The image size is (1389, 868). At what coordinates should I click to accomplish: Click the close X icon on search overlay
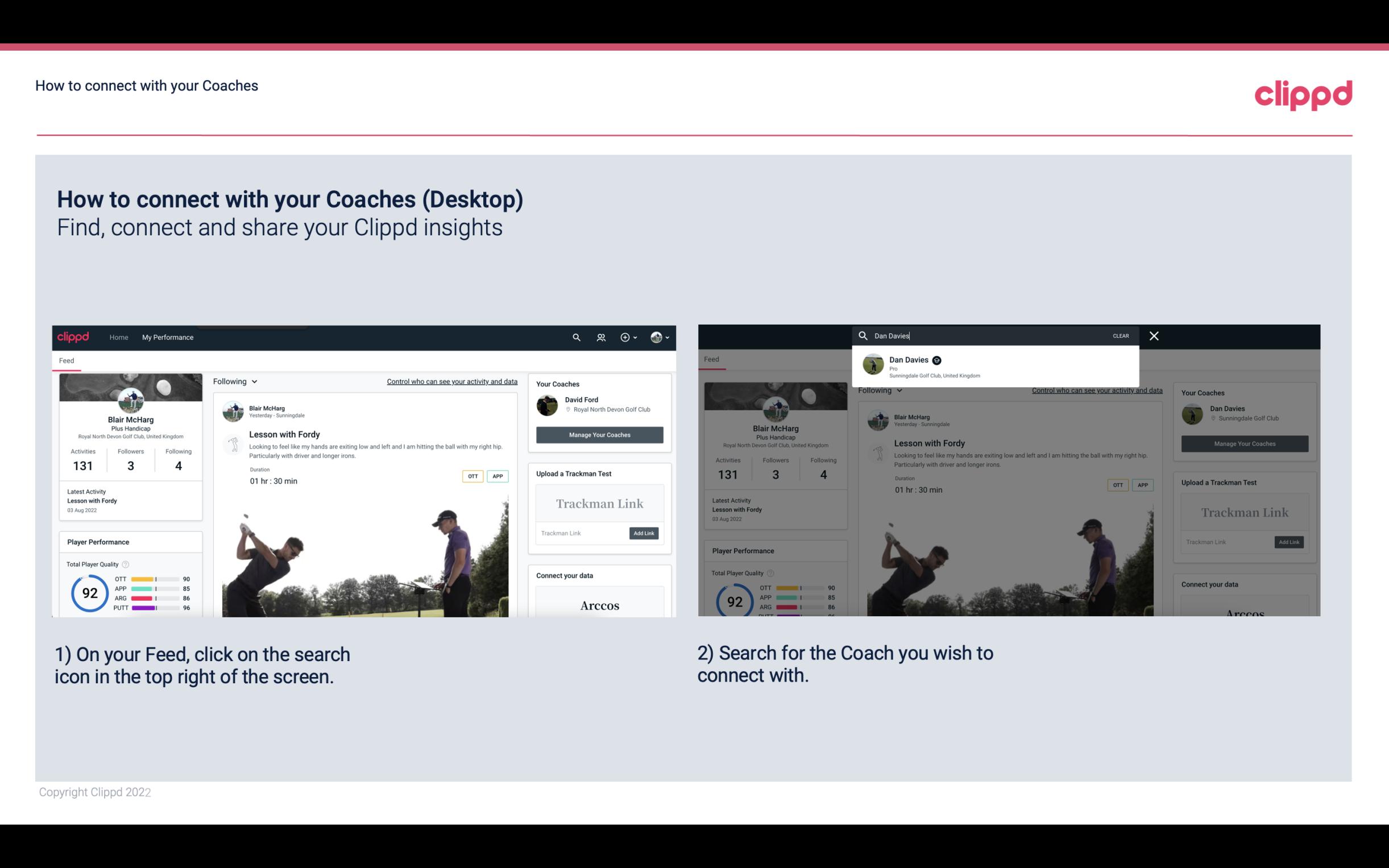(x=1154, y=335)
